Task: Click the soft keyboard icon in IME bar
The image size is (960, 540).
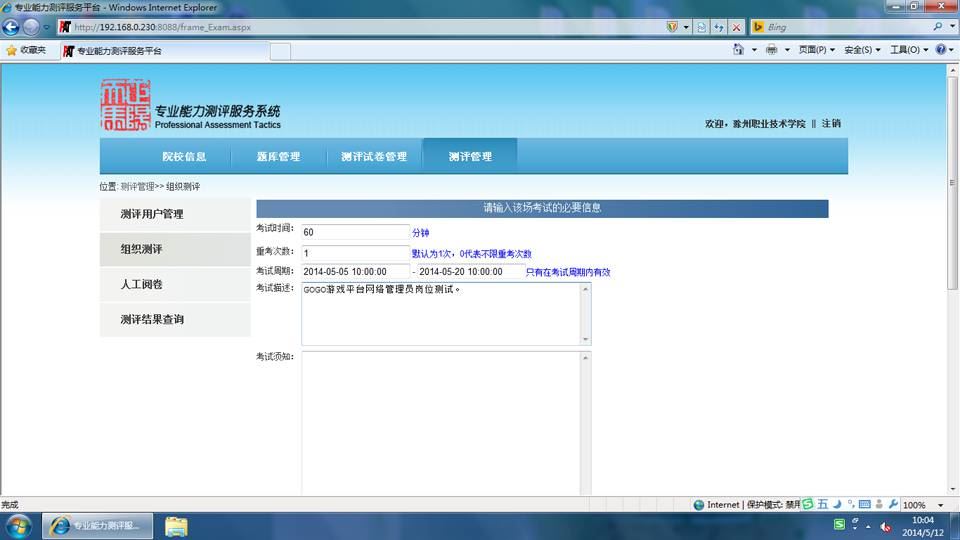Action: click(x=864, y=504)
